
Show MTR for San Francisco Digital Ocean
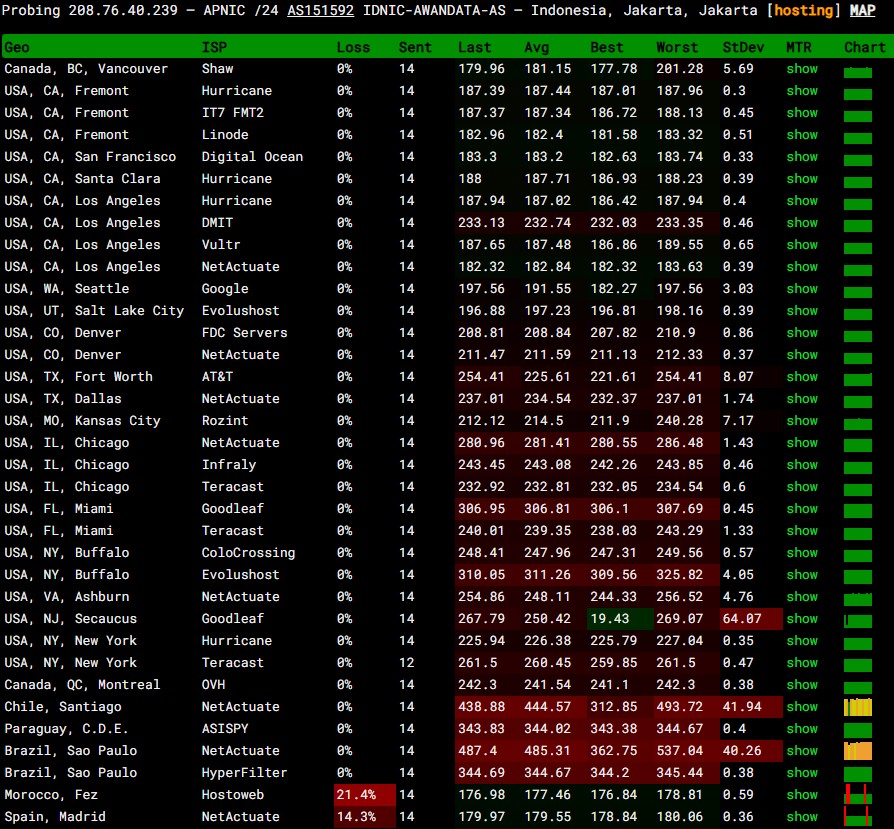pyautogui.click(x=802, y=157)
